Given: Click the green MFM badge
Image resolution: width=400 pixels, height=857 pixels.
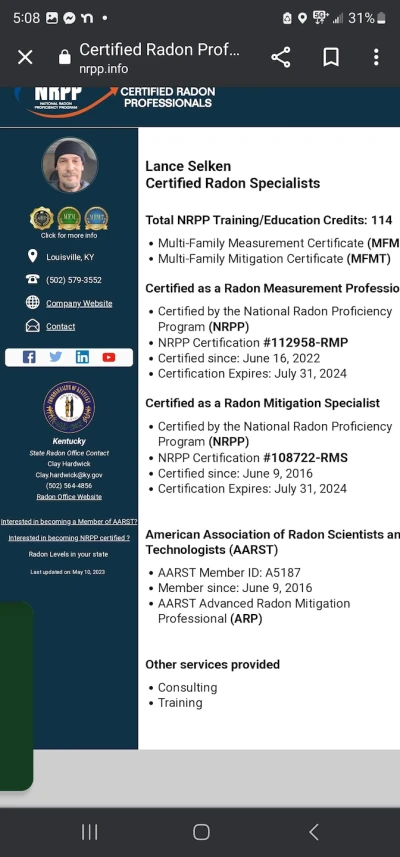Looking at the screenshot, I should point(69,218).
